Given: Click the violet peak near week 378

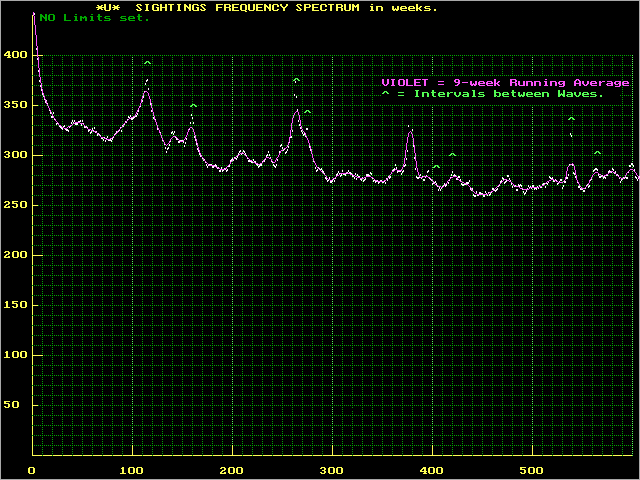Looking at the screenshot, I should pos(409,135).
